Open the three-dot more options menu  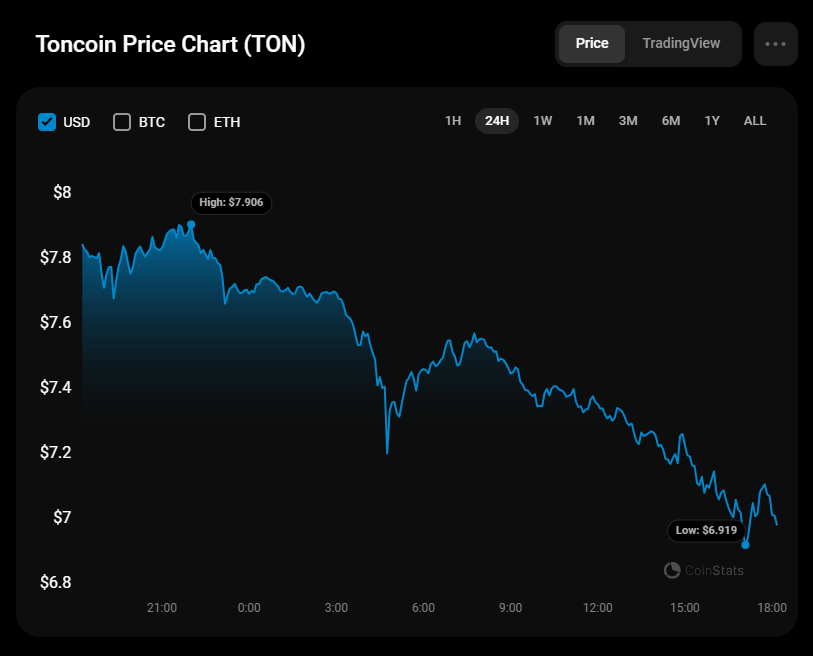click(x=776, y=44)
